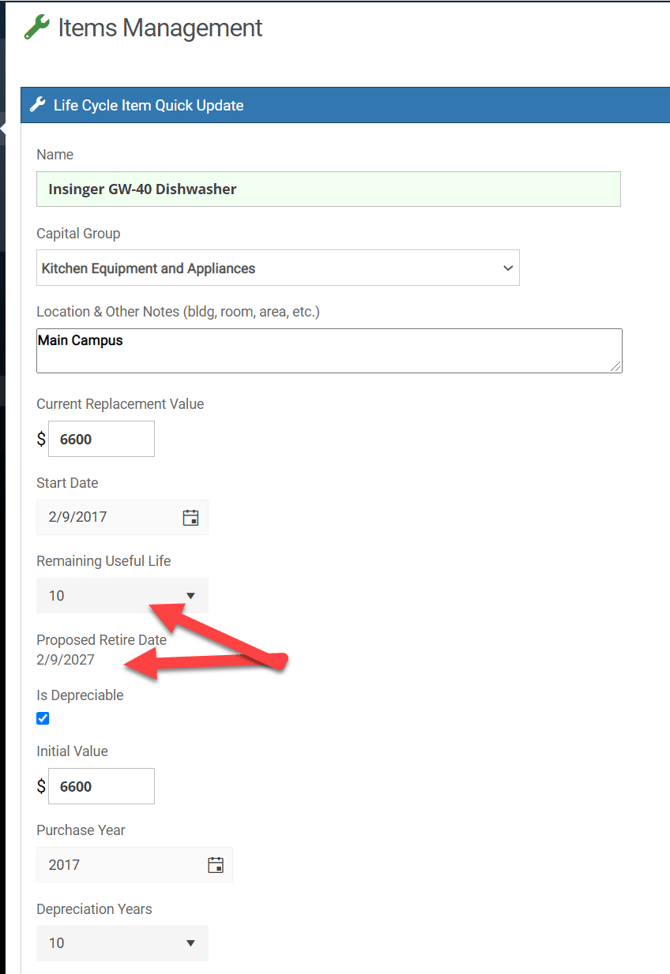Focus the Name field with Insinger GW-40 Dishwasher
The height and width of the screenshot is (974, 670).
[x=328, y=189]
